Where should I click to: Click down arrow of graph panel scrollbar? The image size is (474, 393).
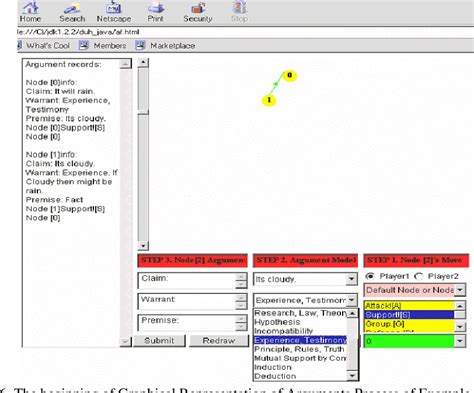click(x=143, y=246)
